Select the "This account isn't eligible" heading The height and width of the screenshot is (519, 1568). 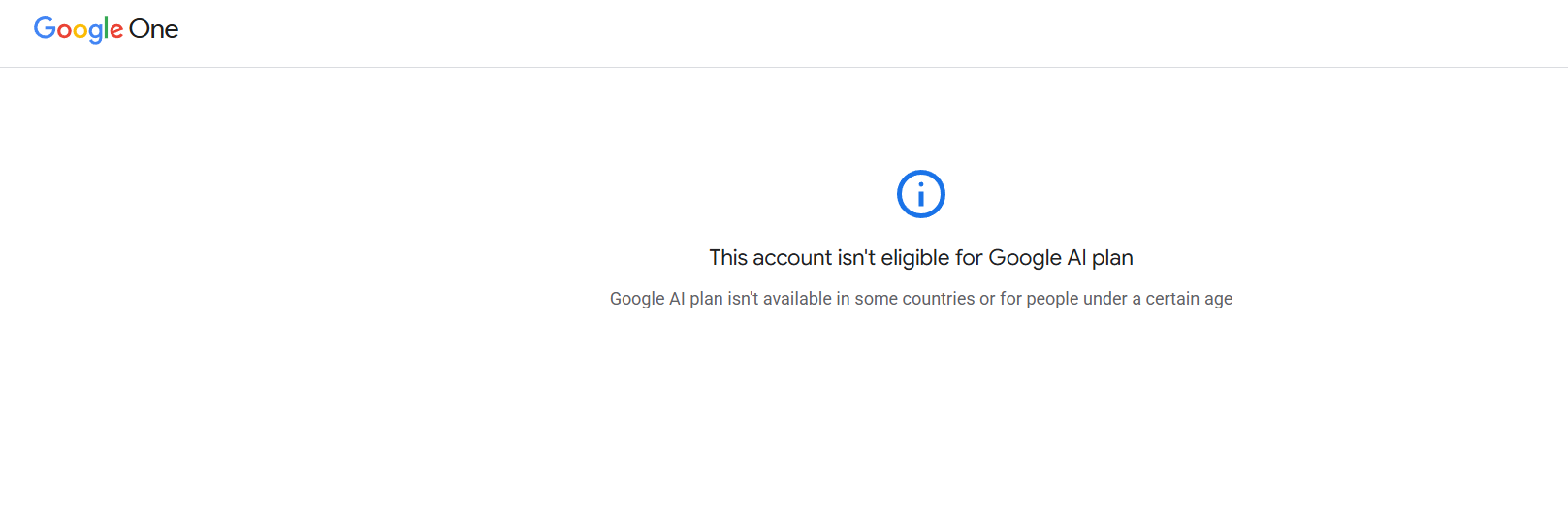(920, 258)
